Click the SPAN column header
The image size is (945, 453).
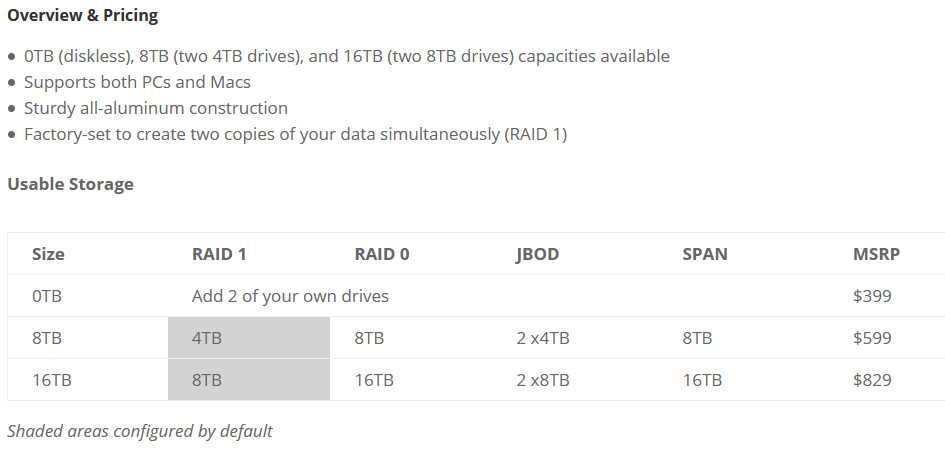pos(705,254)
